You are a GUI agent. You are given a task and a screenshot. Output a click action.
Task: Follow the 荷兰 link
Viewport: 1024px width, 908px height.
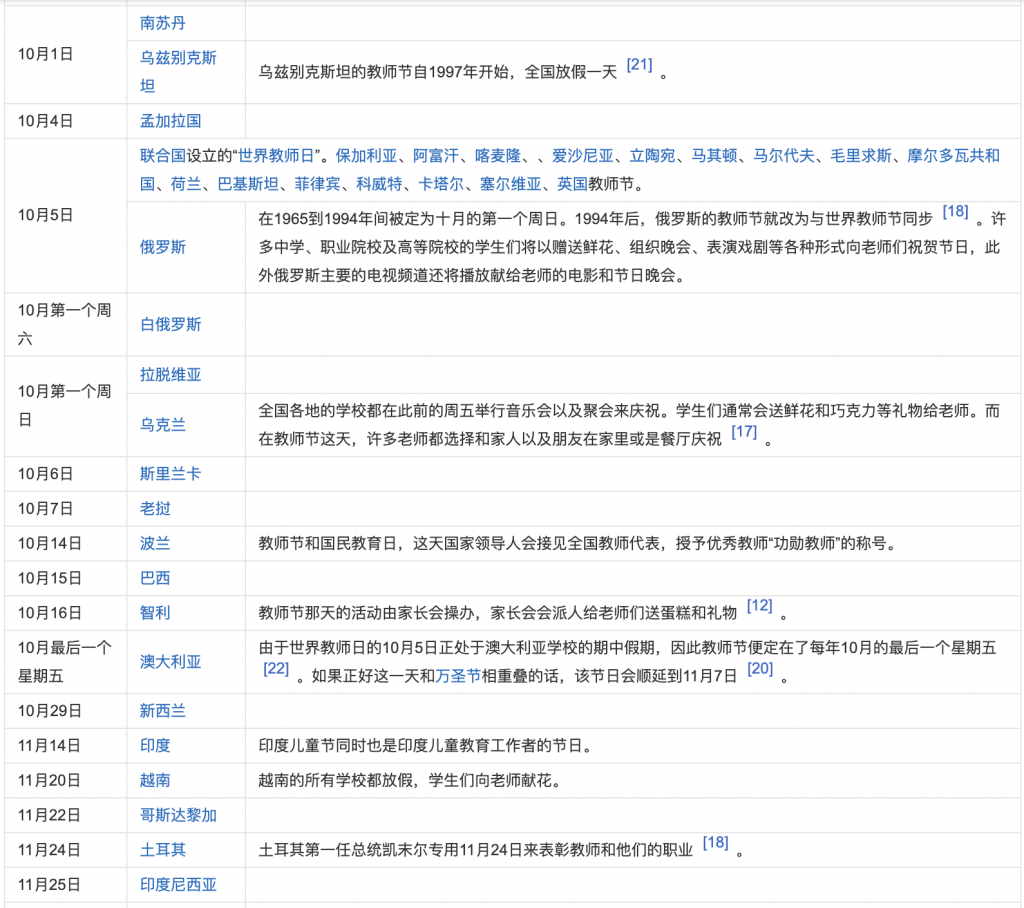coord(185,185)
